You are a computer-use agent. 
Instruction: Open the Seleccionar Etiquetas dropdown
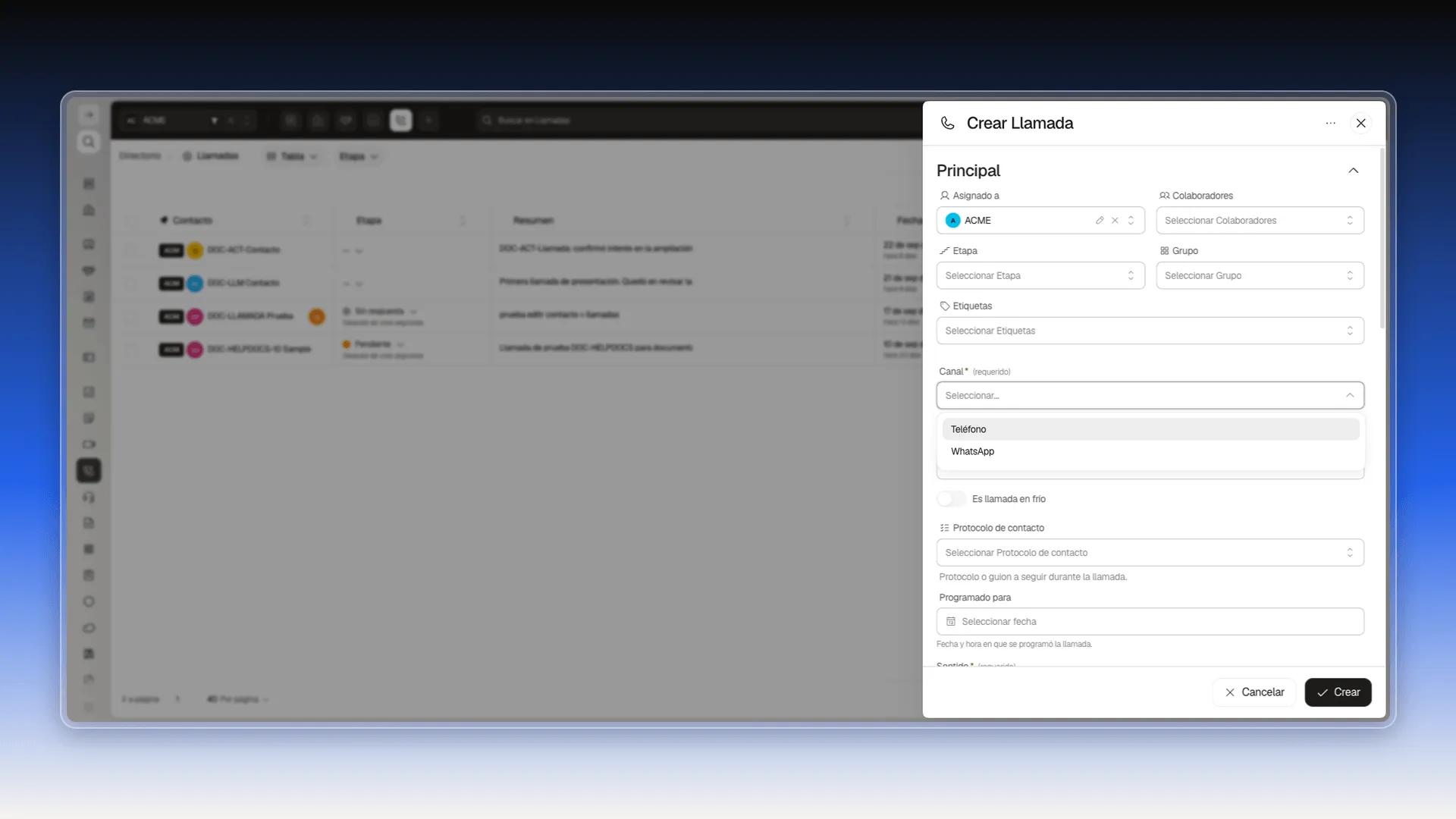[1150, 331]
